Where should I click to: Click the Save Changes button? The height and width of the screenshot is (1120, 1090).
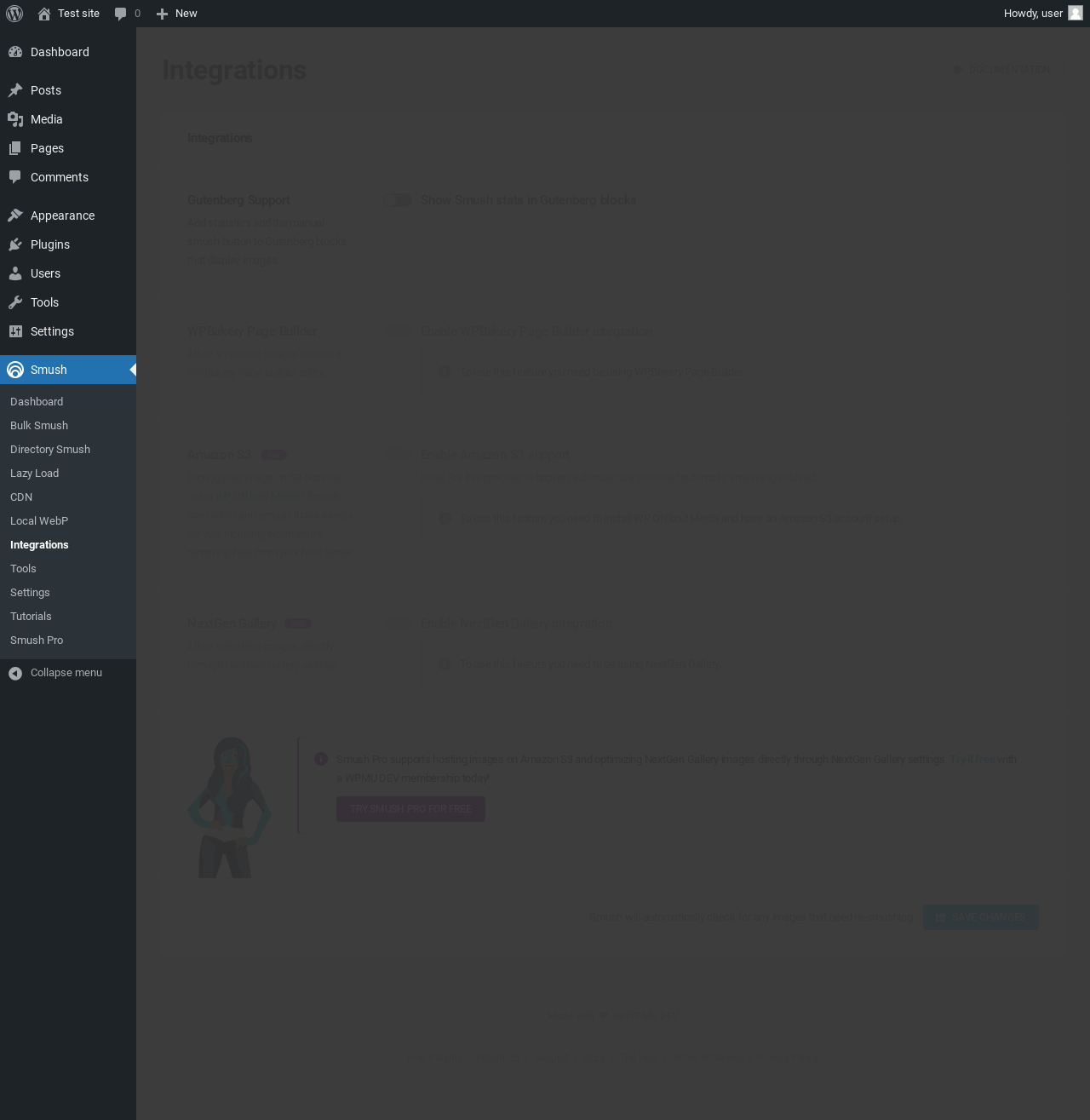point(981,917)
